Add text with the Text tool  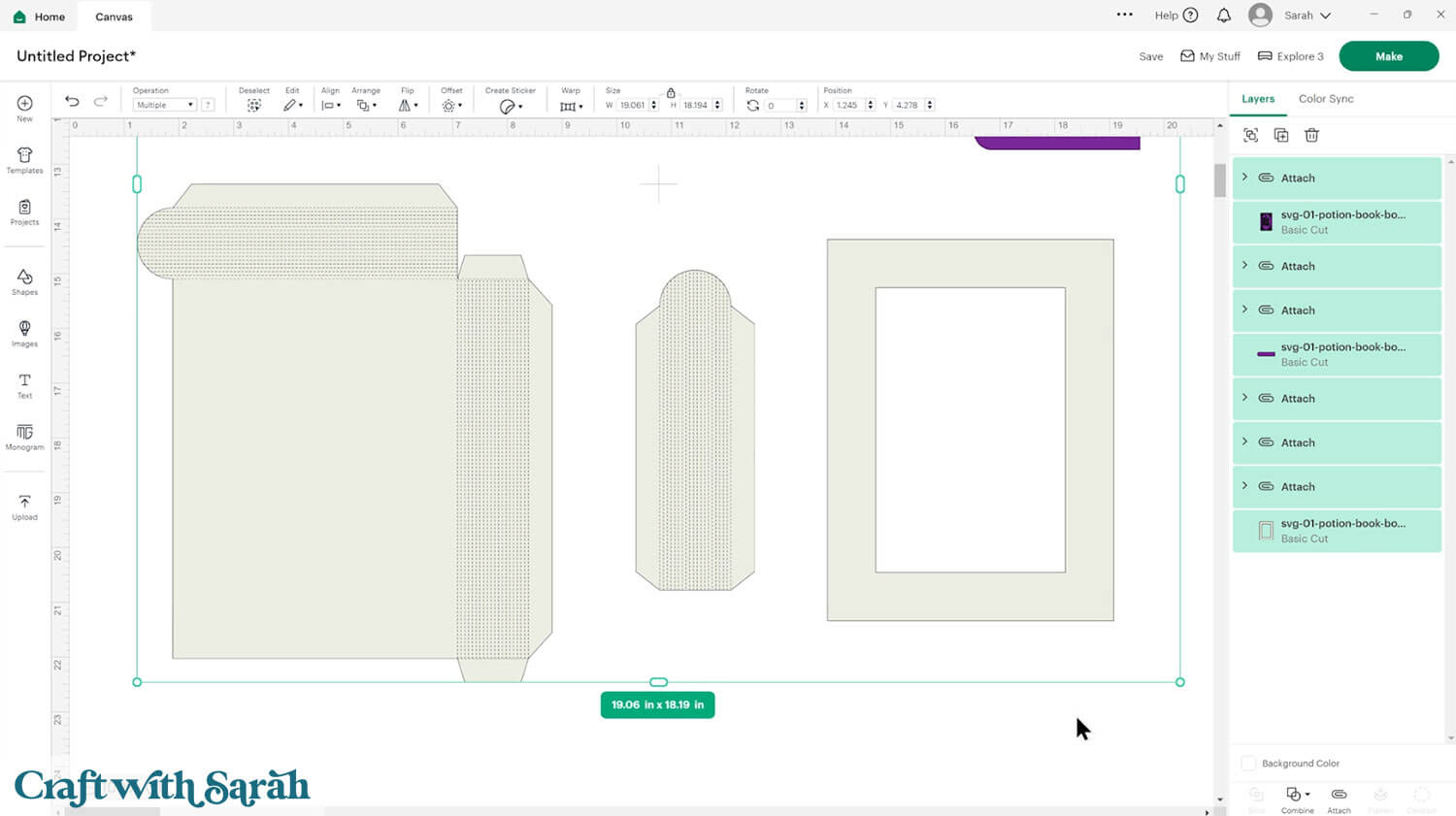point(24,385)
